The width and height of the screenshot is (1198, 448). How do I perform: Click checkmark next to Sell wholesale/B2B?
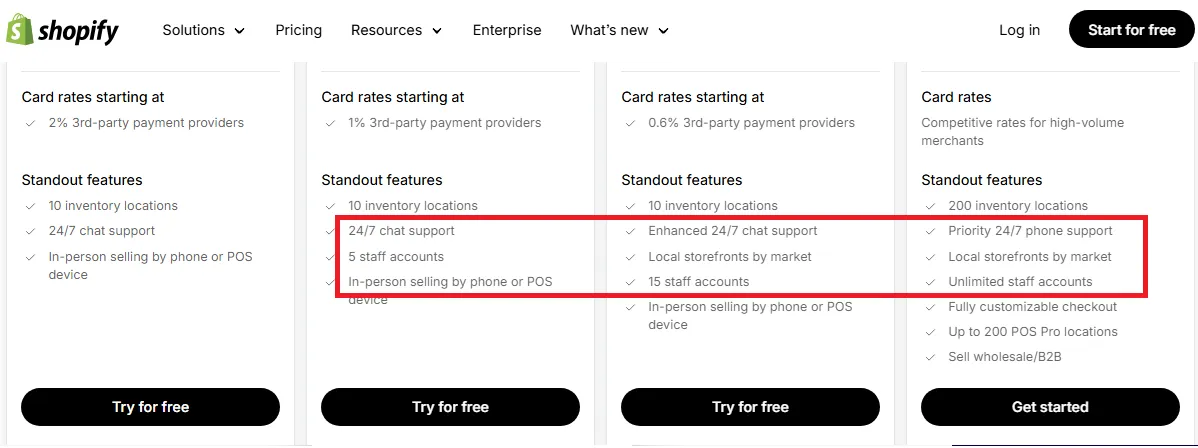(x=930, y=357)
